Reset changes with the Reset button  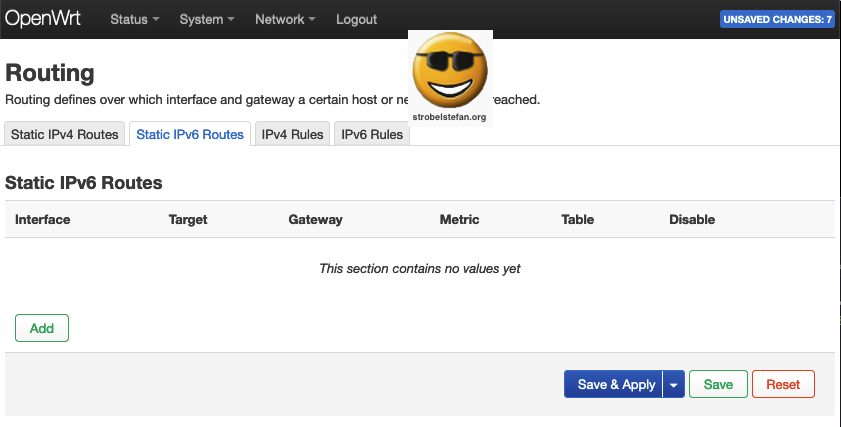783,385
